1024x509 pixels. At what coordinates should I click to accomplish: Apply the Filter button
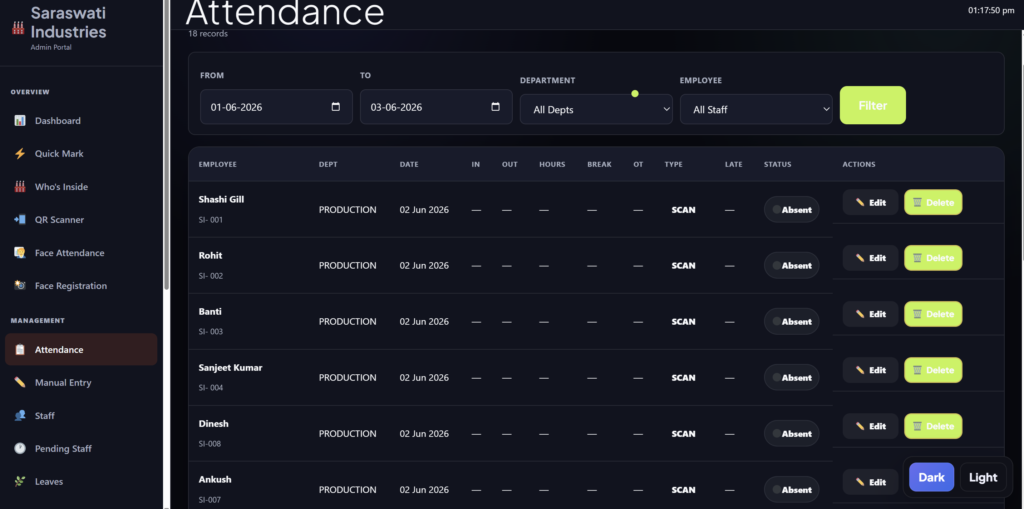pos(872,105)
